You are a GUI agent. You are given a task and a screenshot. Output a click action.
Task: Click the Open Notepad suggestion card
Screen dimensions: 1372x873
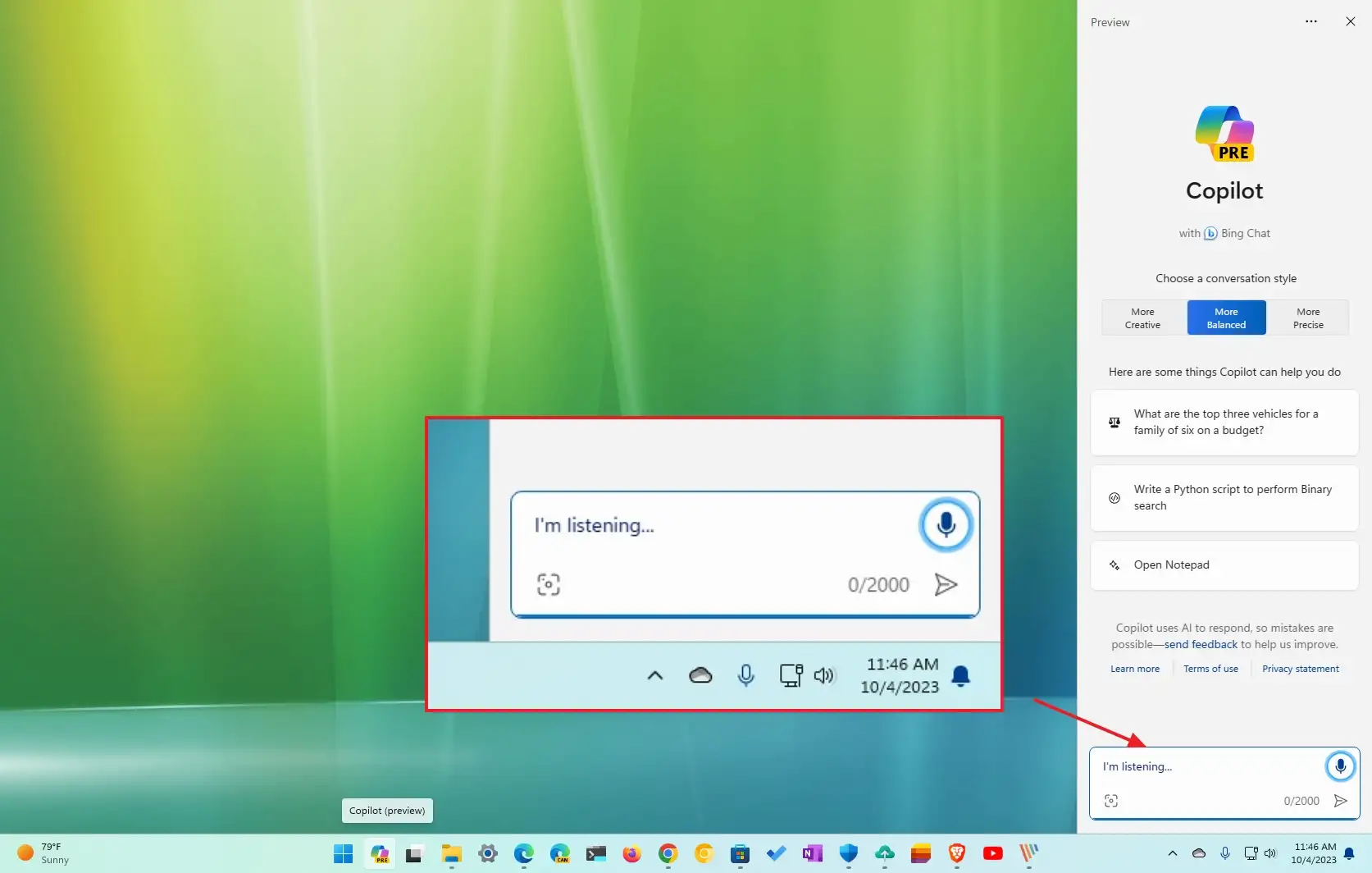[x=1224, y=564]
